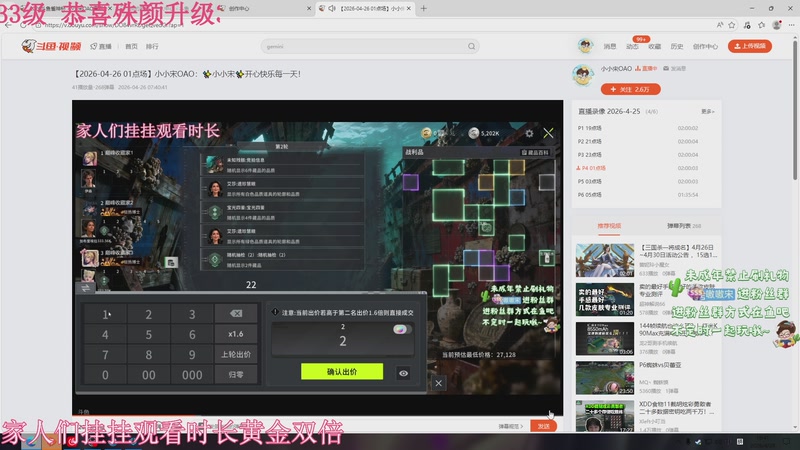This screenshot has height=450, width=800.
Task: Toggle the colorful switch in bid field
Action: (401, 329)
